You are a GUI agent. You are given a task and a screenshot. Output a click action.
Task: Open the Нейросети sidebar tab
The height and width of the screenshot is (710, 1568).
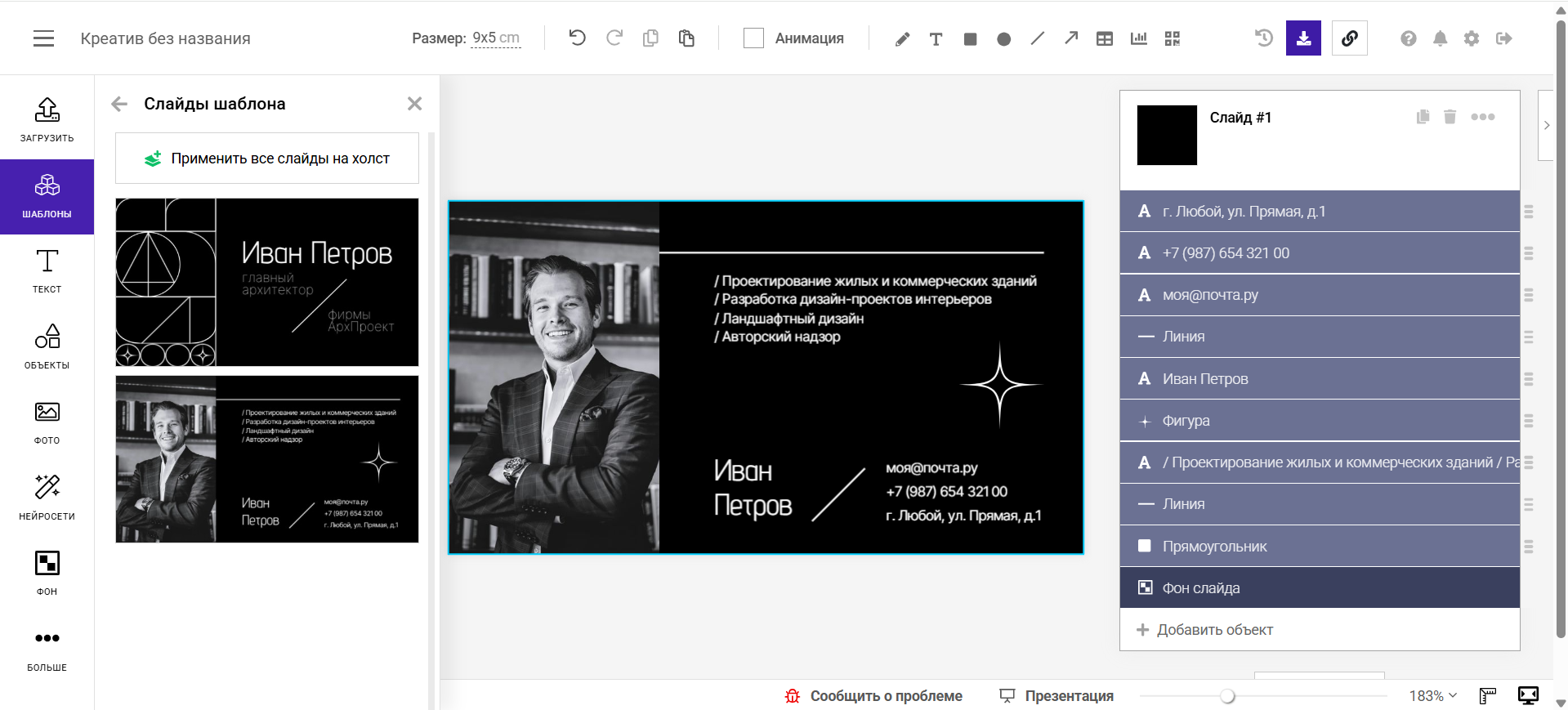point(47,497)
